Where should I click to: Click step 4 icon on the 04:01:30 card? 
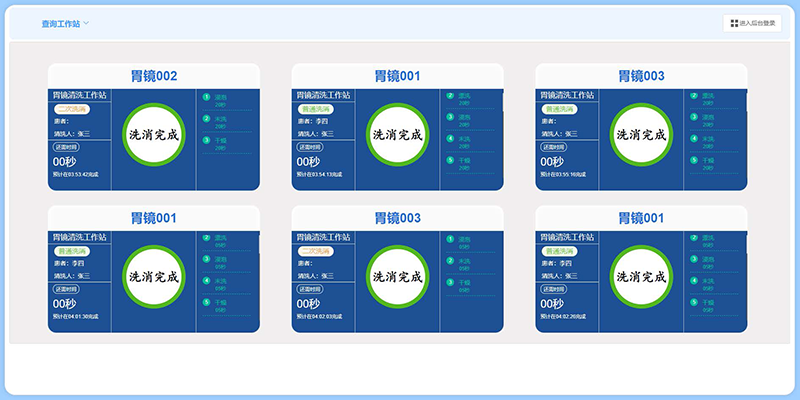tap(206, 281)
